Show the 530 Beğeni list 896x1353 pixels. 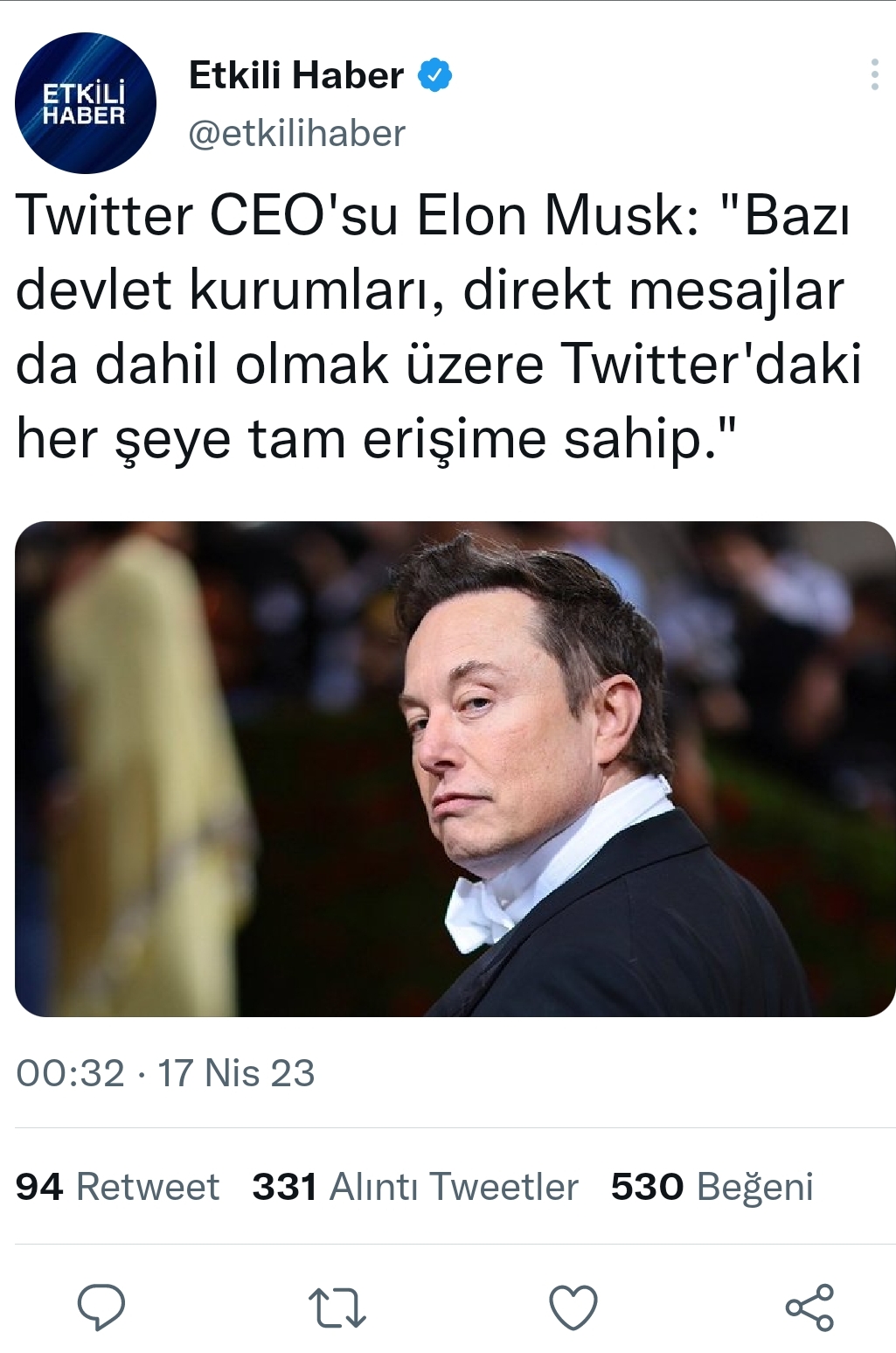(712, 1187)
